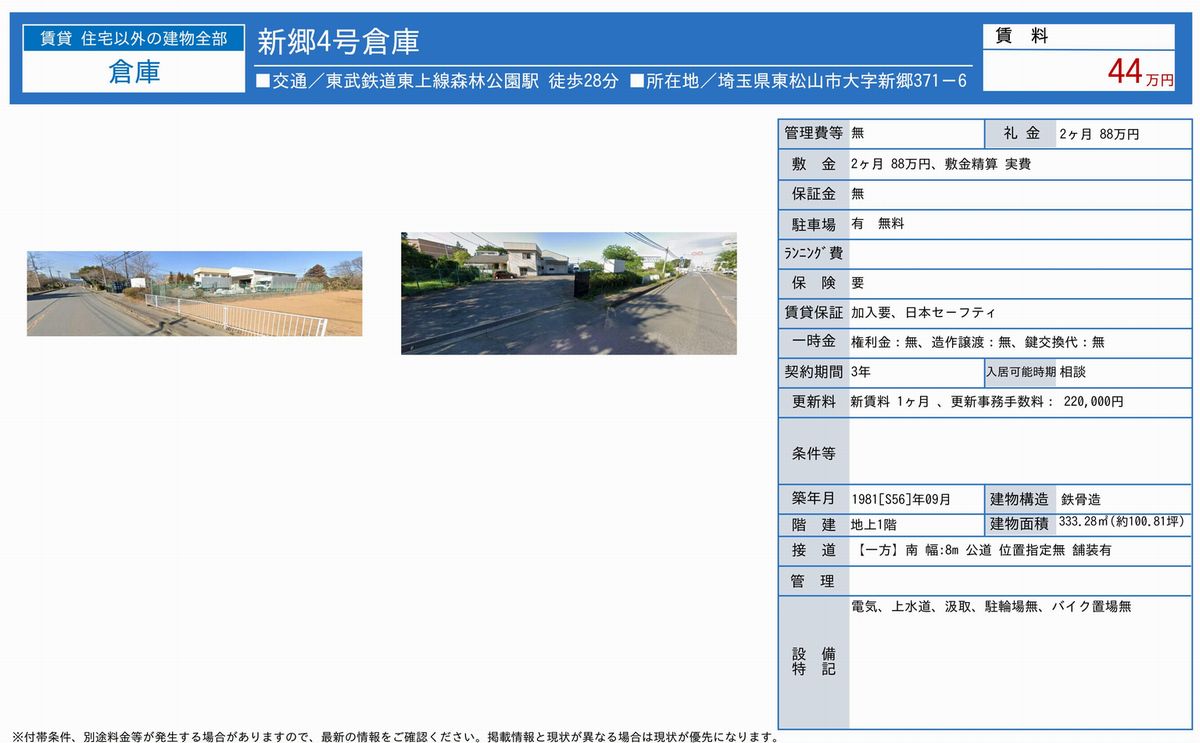
Task: Click the 敷金 row label
Action: tap(813, 164)
